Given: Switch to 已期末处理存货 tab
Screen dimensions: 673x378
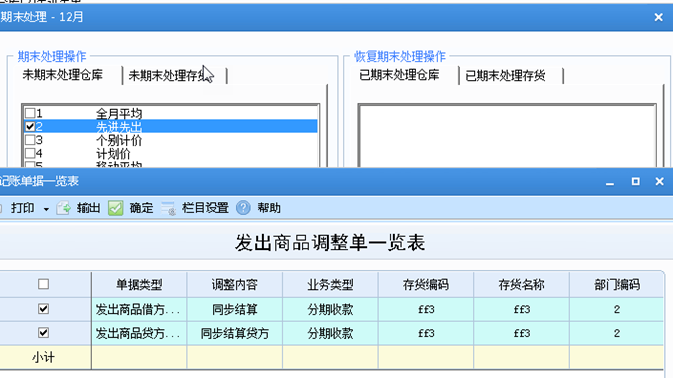Looking at the screenshot, I should (x=505, y=76).
